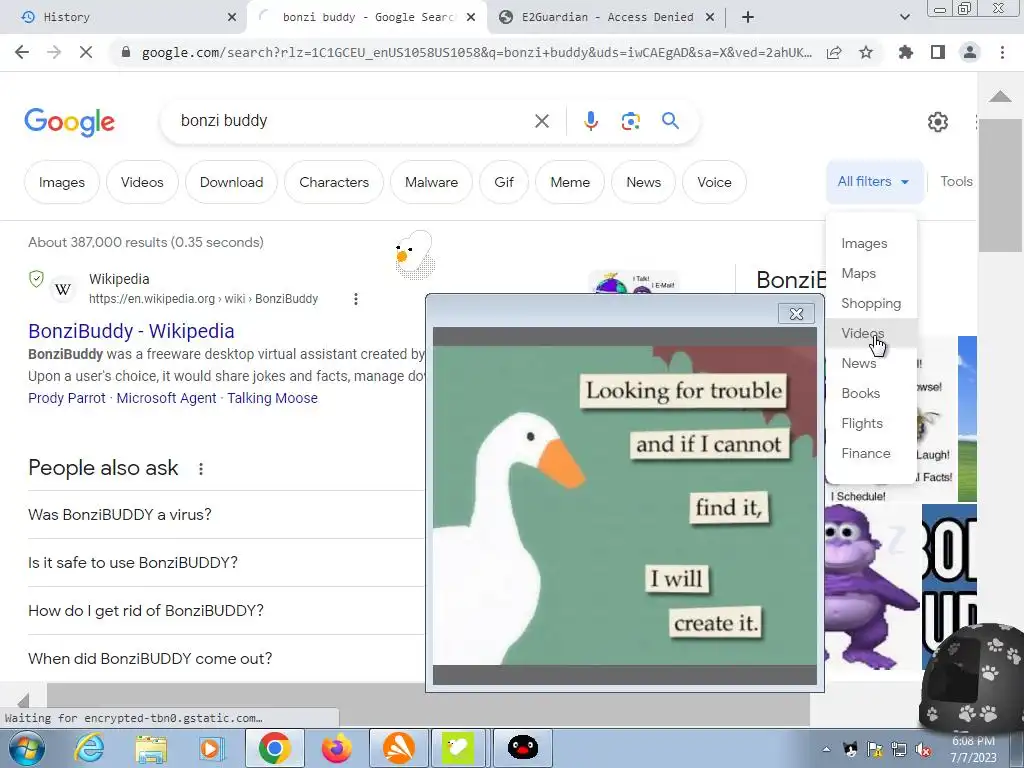Click the share page icon in address bar
The image size is (1024, 768).
coord(834,53)
